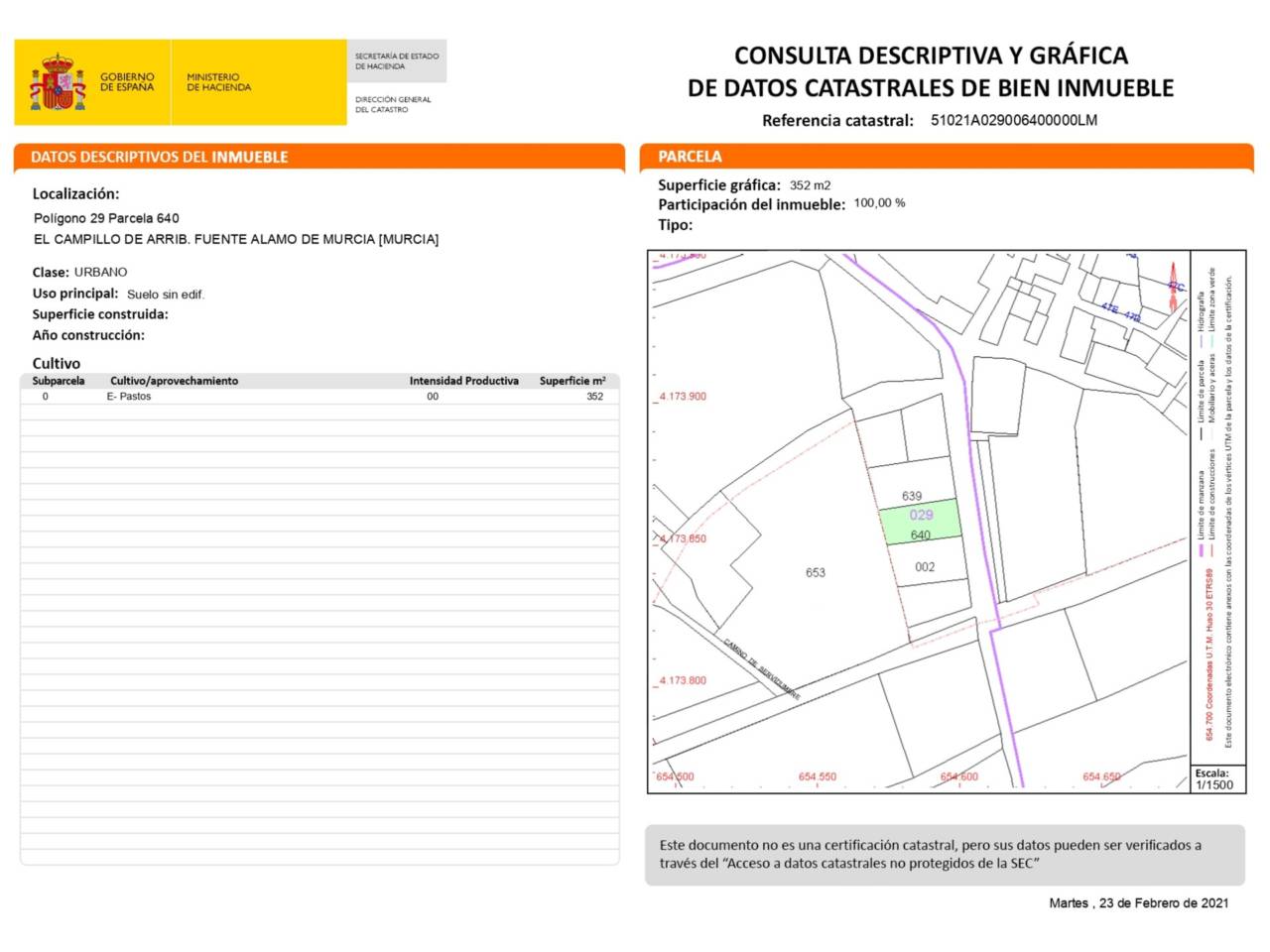Screen dimensions: 1270x952
Task: Click the "Subparcela" column header
Action: [59, 381]
